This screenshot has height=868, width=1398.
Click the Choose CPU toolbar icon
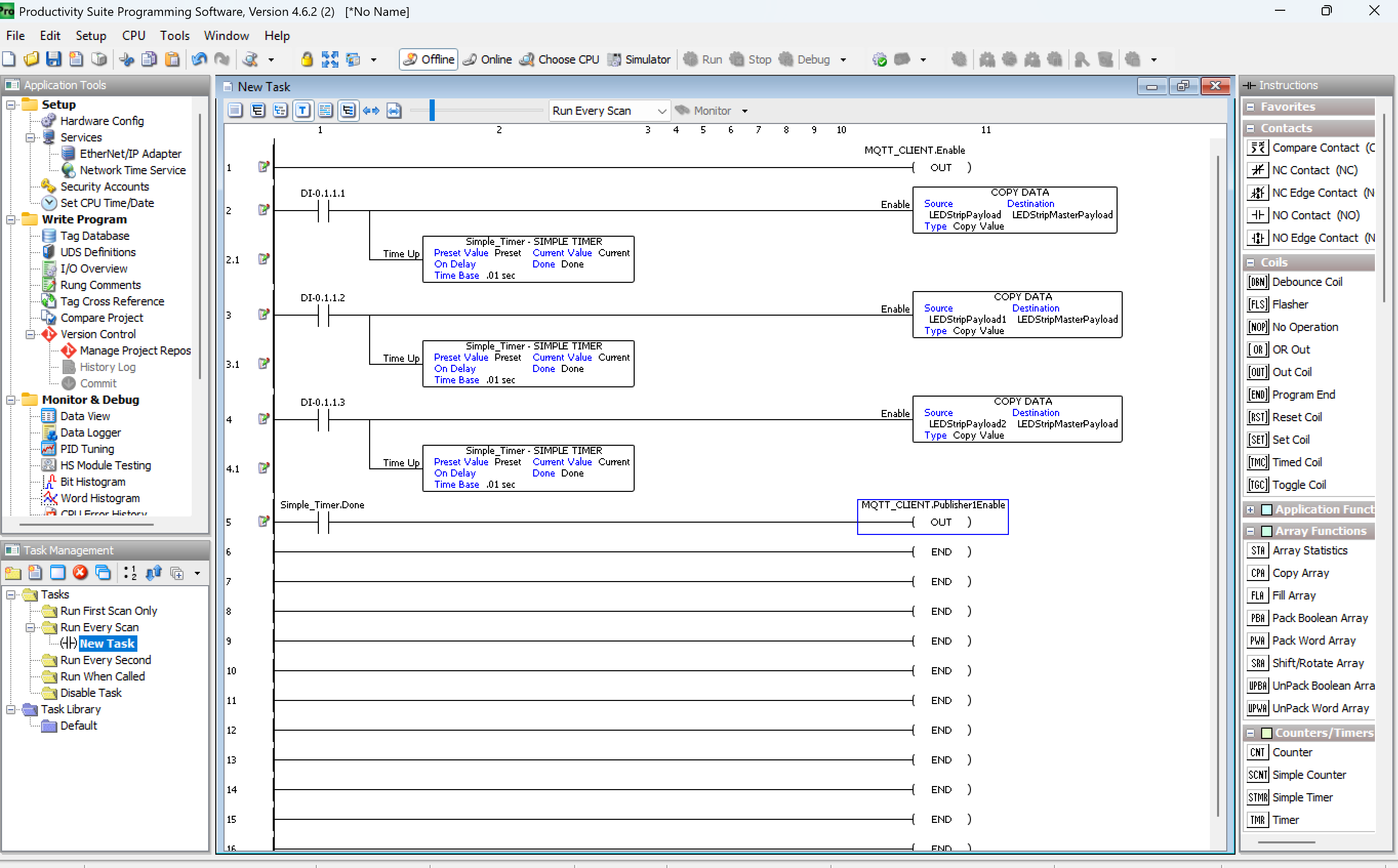point(559,59)
